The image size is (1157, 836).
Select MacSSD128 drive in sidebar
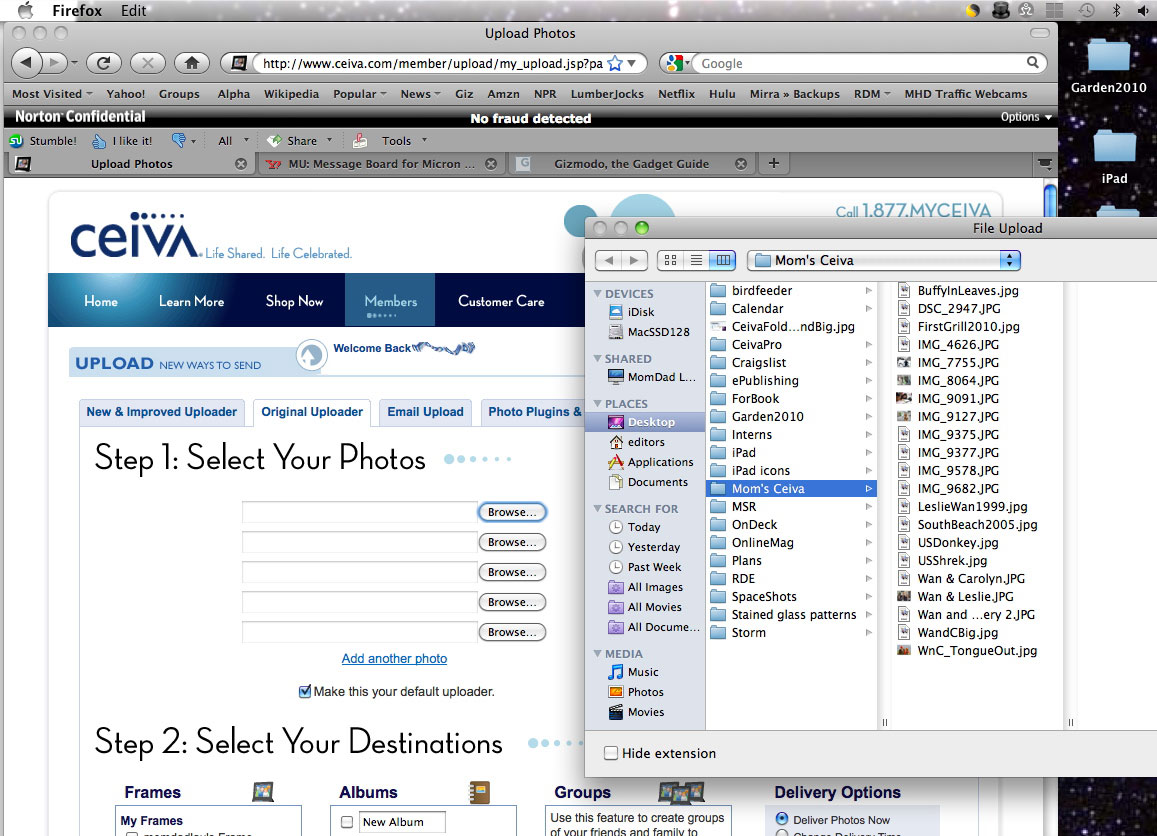pyautogui.click(x=649, y=332)
